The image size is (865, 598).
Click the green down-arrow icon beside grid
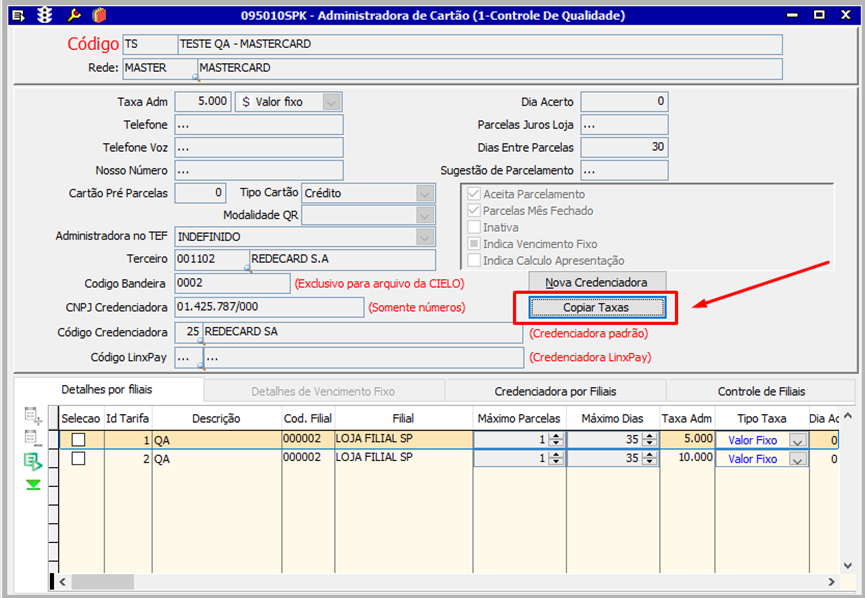[x=33, y=484]
